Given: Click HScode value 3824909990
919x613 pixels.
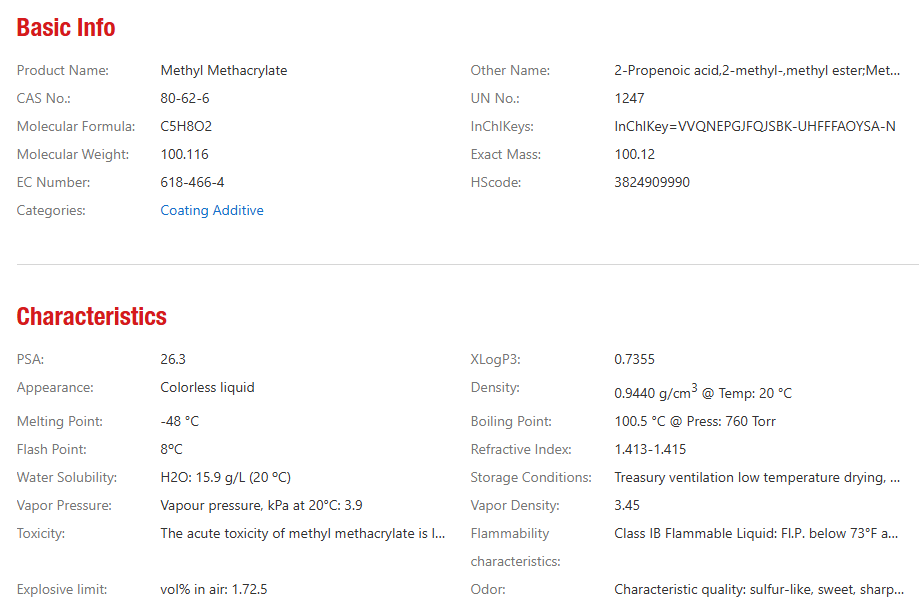Looking at the screenshot, I should 652,182.
